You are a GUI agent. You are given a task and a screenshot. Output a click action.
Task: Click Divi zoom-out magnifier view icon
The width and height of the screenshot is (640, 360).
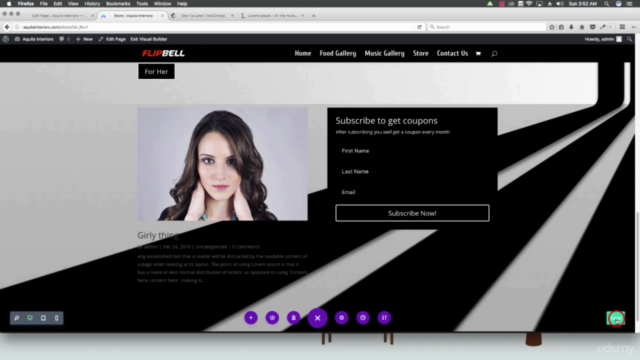17,318
